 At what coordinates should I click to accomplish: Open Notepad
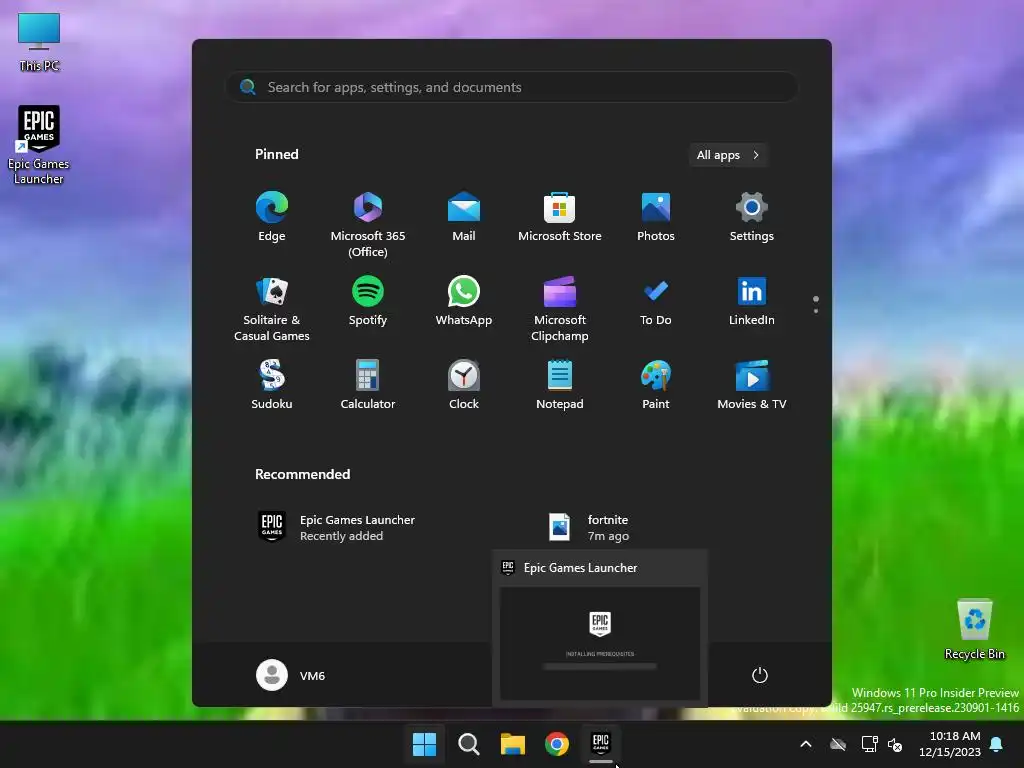(560, 385)
